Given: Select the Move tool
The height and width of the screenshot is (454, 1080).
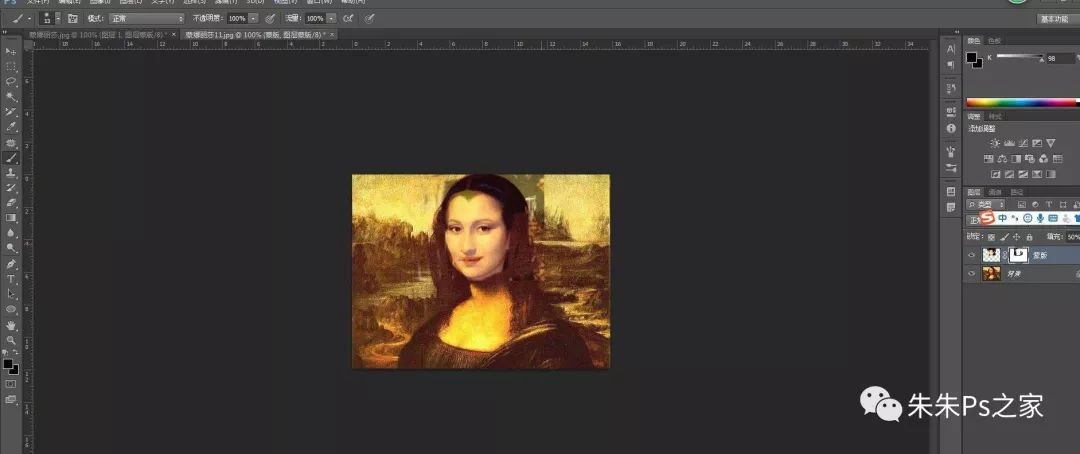Looking at the screenshot, I should point(11,52).
